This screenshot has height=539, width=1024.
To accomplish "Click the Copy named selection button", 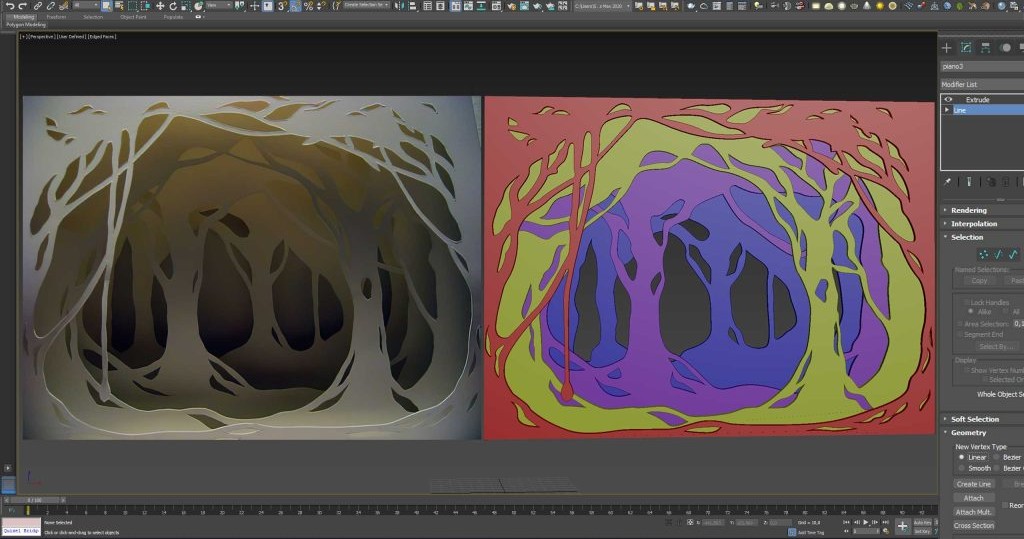I will (x=979, y=280).
